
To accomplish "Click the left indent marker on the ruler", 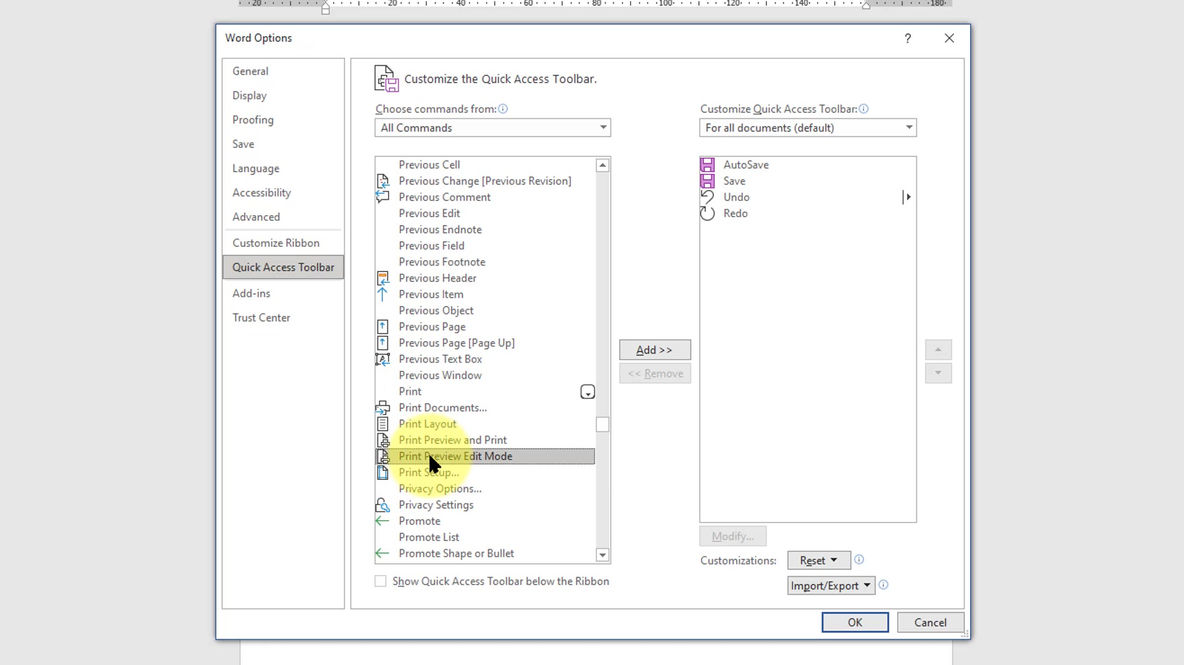I will click(325, 8).
